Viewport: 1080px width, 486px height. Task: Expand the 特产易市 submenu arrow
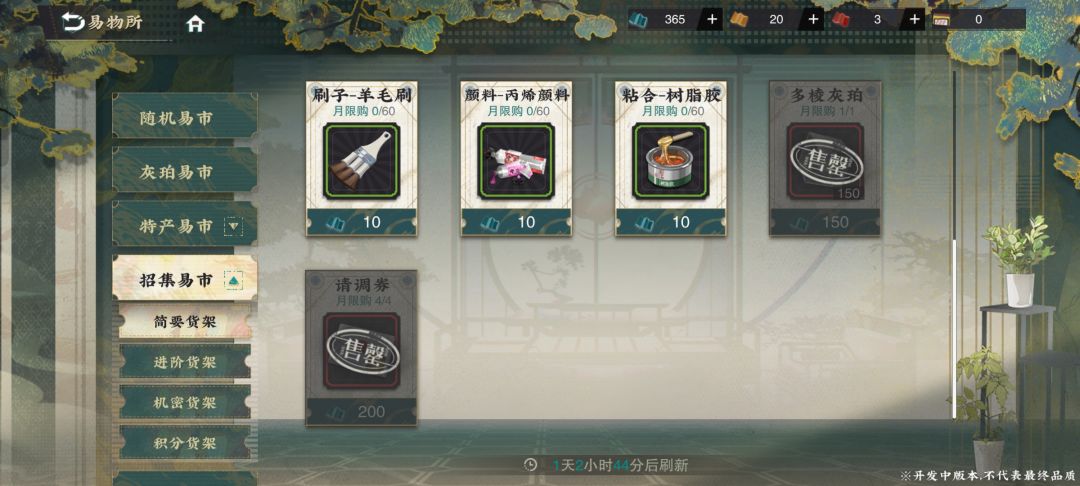point(234,225)
